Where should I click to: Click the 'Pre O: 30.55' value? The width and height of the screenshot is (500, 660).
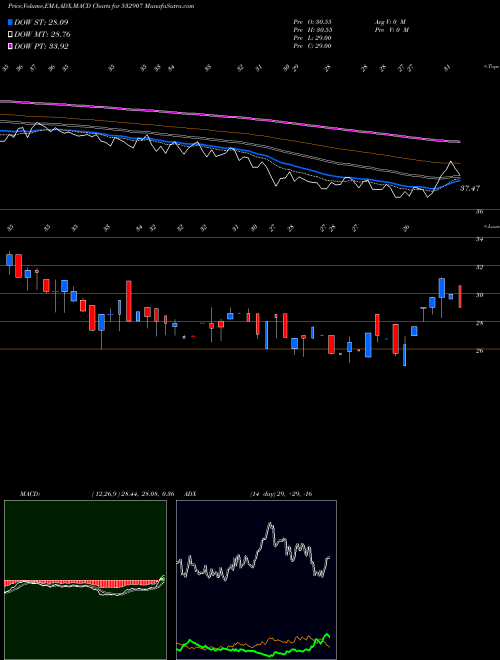313,22
